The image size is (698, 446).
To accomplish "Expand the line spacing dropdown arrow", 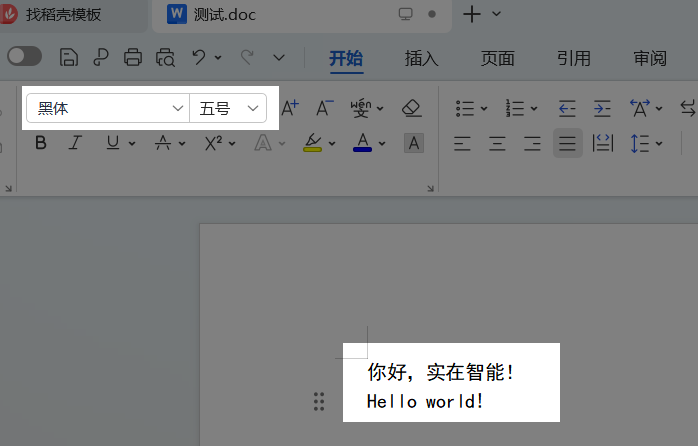I will [x=660, y=143].
